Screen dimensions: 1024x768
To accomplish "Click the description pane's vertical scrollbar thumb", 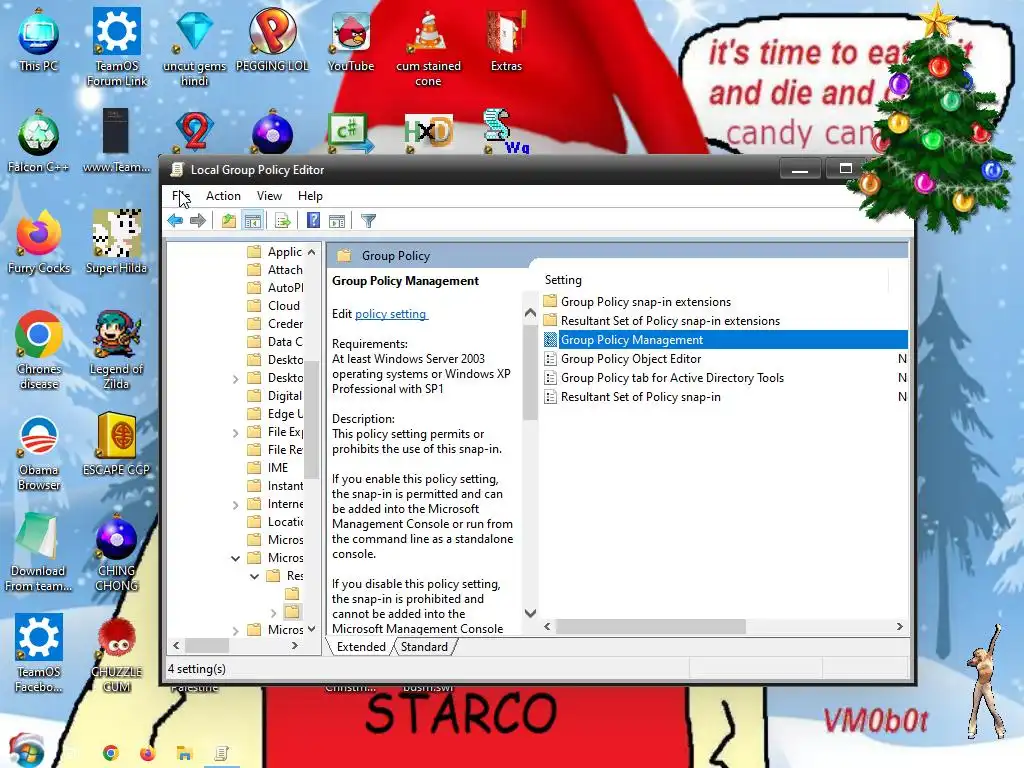I will click(x=530, y=372).
